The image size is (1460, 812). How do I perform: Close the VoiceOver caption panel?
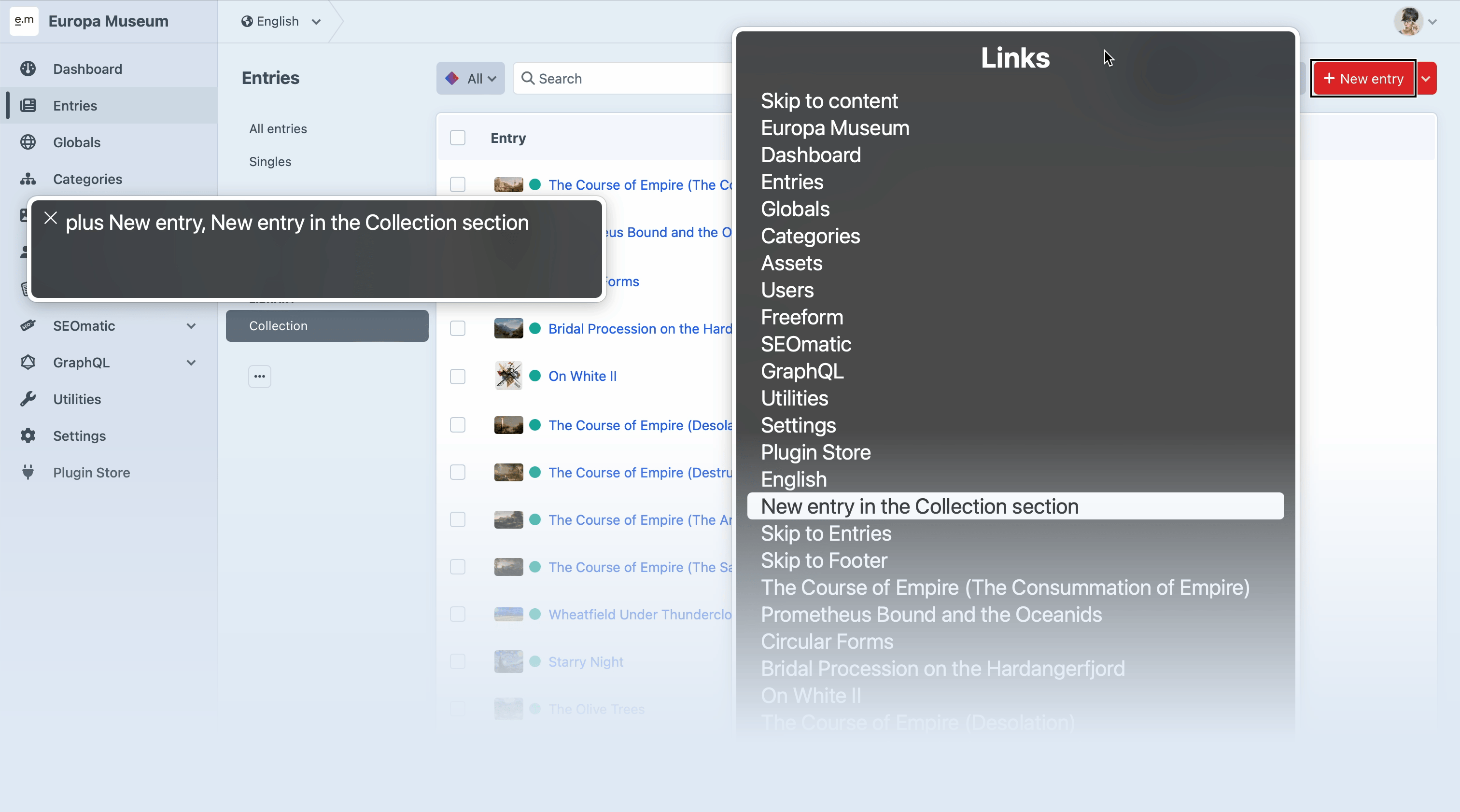click(50, 218)
